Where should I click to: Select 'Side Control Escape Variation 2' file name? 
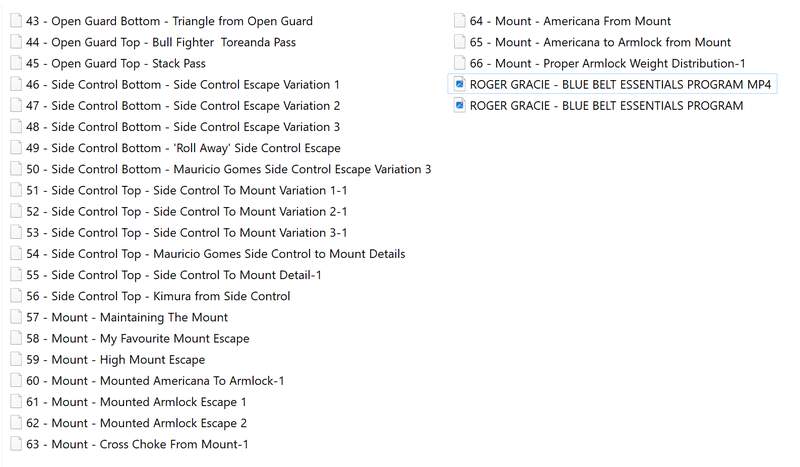[x=183, y=106]
